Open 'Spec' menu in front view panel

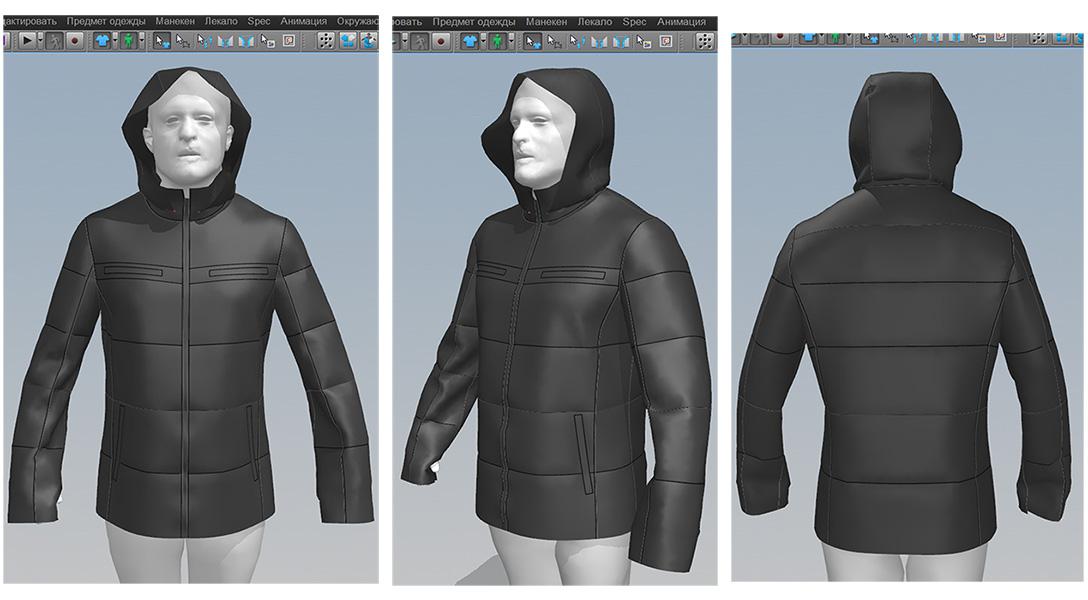pyautogui.click(x=259, y=22)
